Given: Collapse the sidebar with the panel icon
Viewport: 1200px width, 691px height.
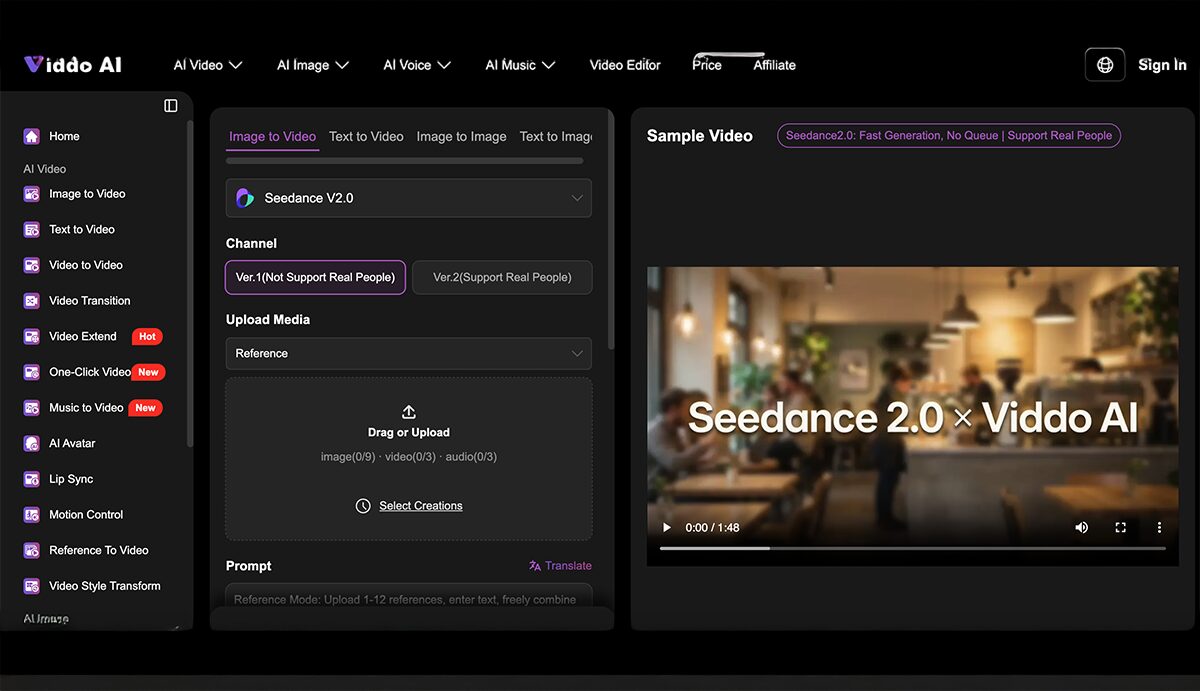Looking at the screenshot, I should point(171,106).
